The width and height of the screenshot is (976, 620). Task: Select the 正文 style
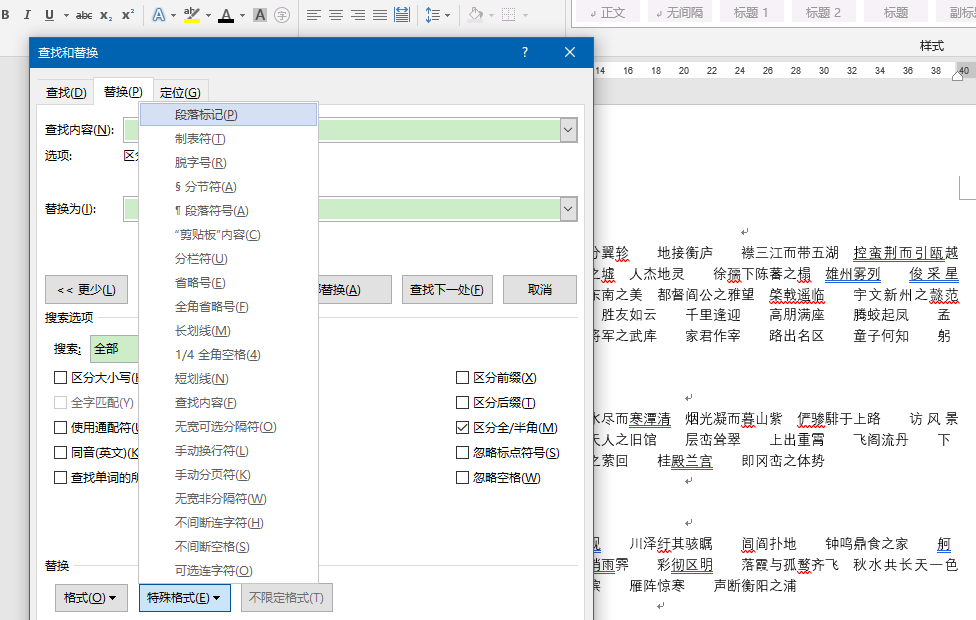[x=608, y=12]
